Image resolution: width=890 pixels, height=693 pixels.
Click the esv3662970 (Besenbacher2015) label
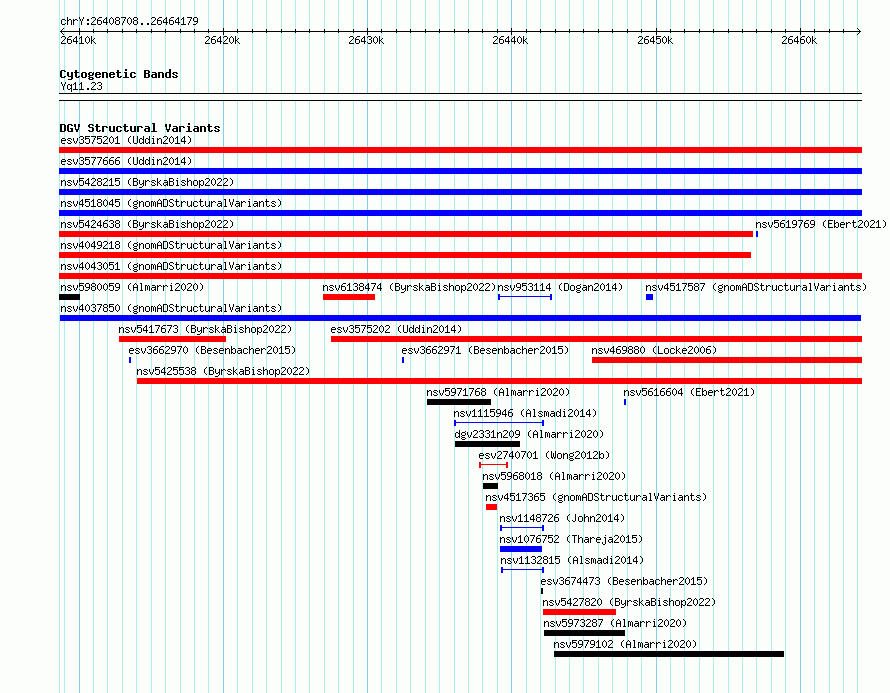(212, 350)
